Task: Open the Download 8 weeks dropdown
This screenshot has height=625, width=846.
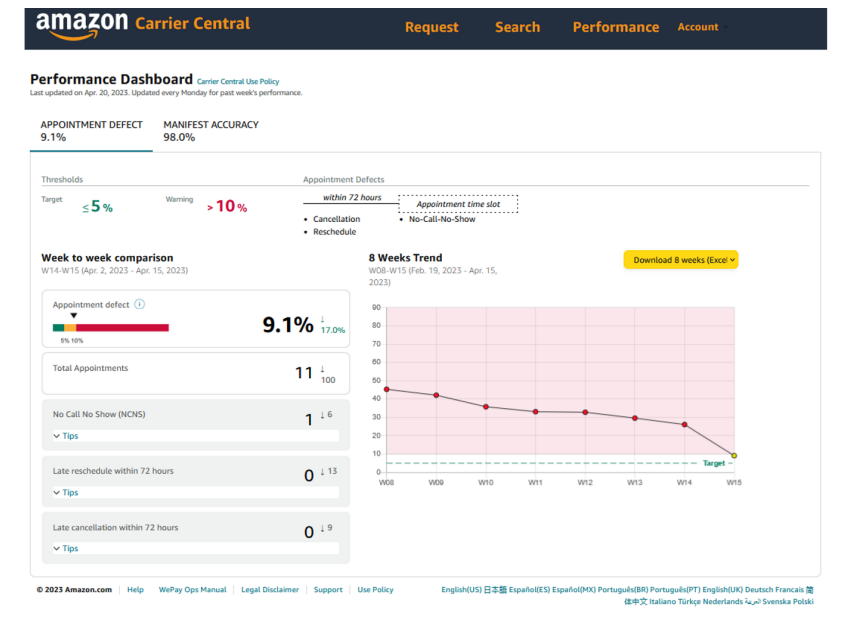Action: click(x=680, y=260)
